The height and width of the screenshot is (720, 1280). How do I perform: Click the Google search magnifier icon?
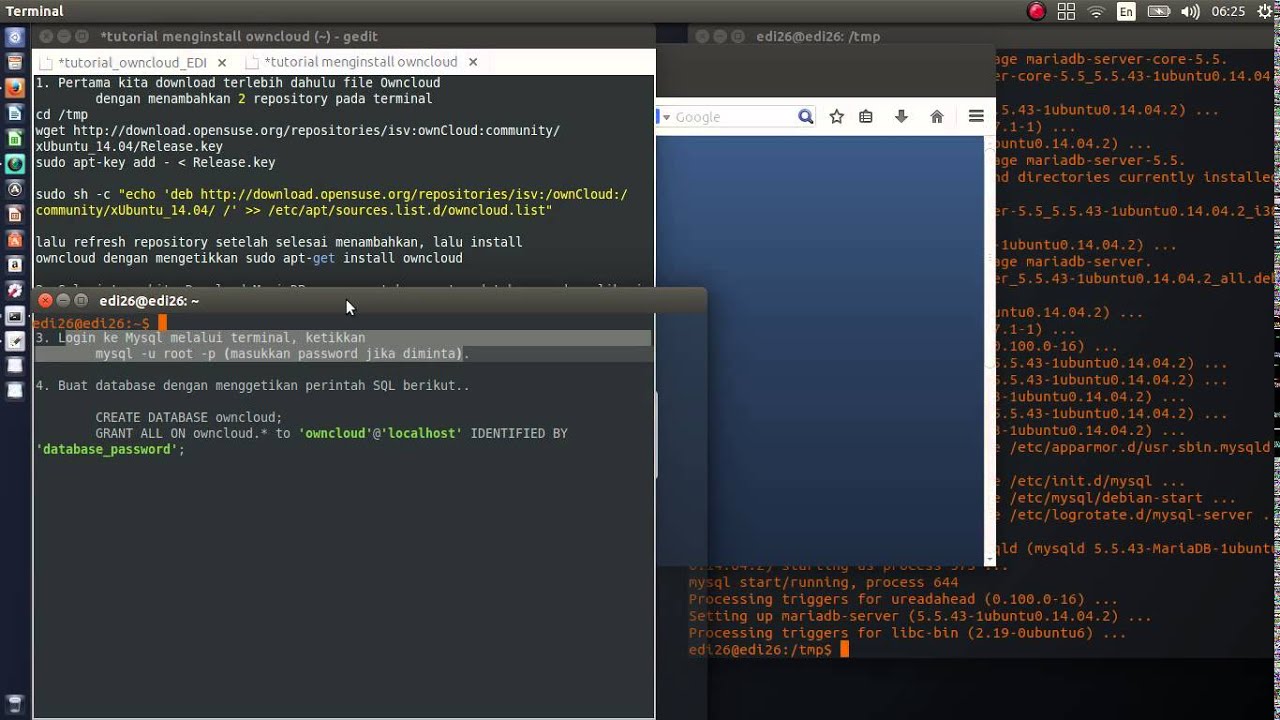805,117
